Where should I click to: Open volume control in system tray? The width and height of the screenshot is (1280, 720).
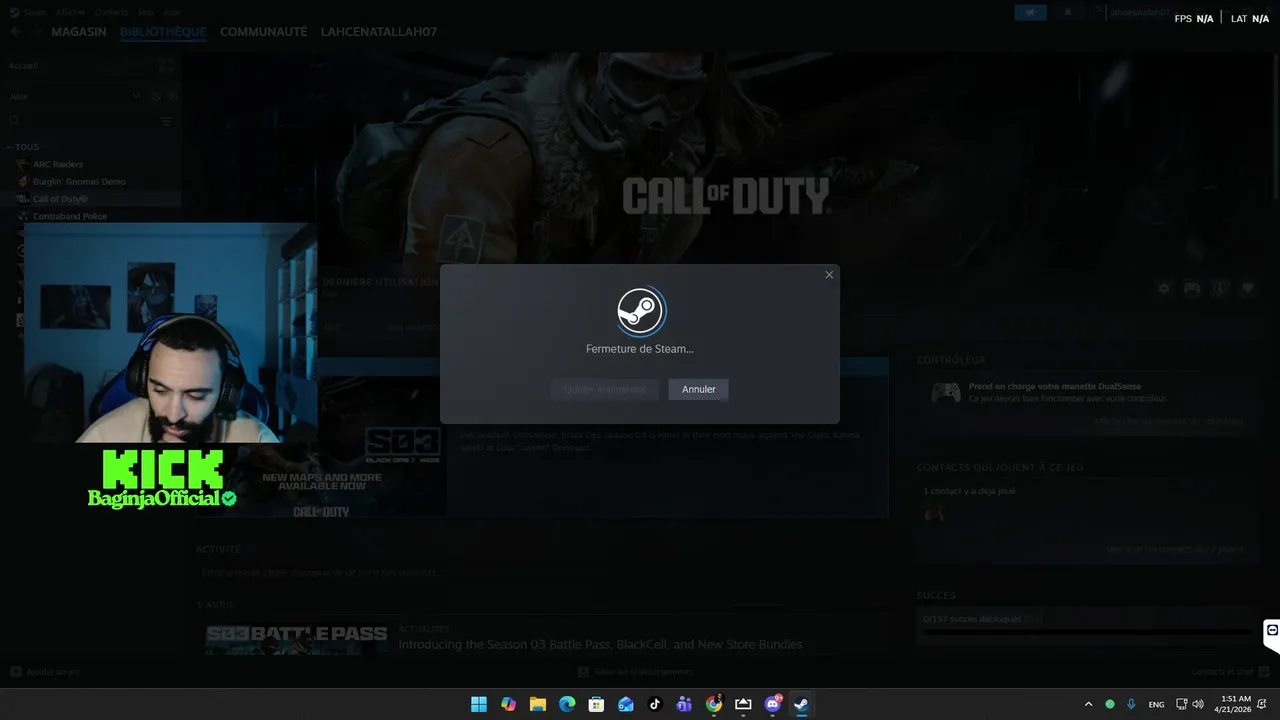1198,704
